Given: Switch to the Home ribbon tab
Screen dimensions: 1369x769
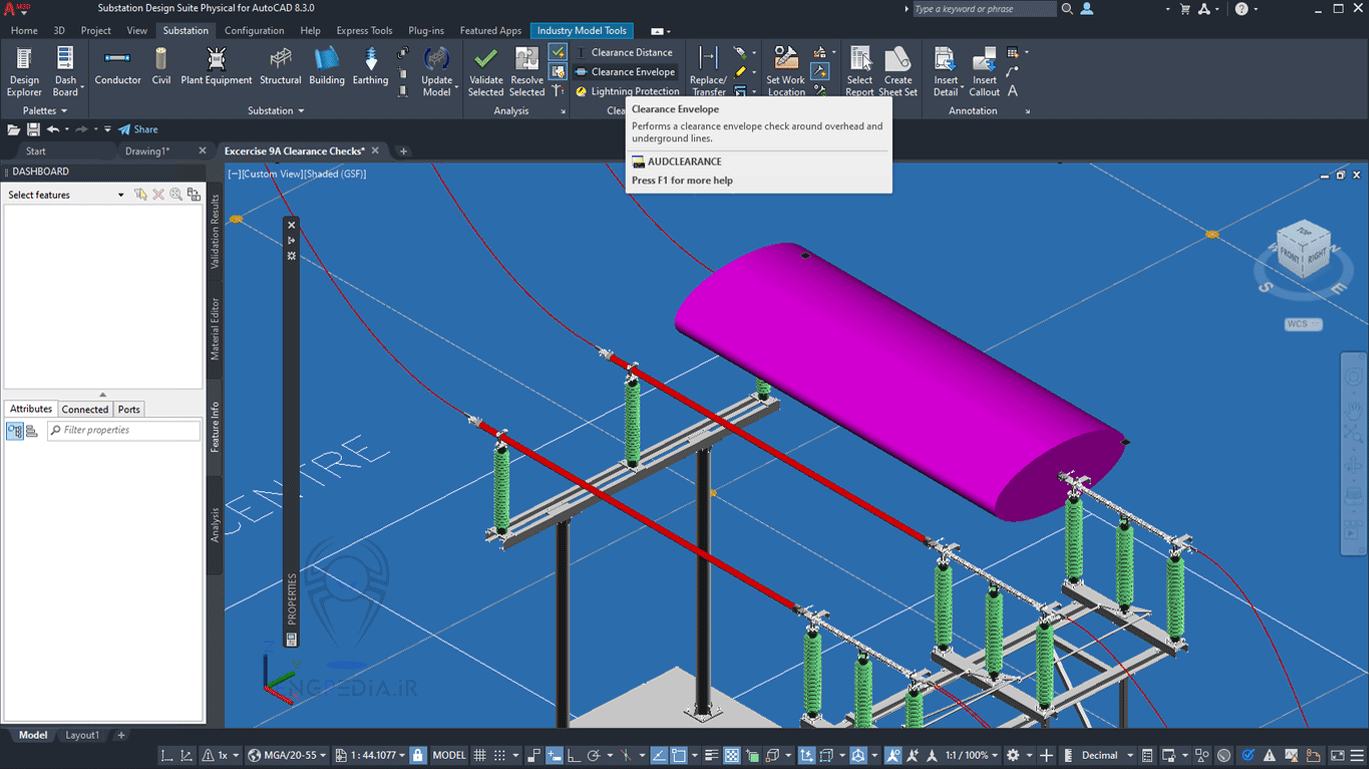Looking at the screenshot, I should (x=23, y=30).
